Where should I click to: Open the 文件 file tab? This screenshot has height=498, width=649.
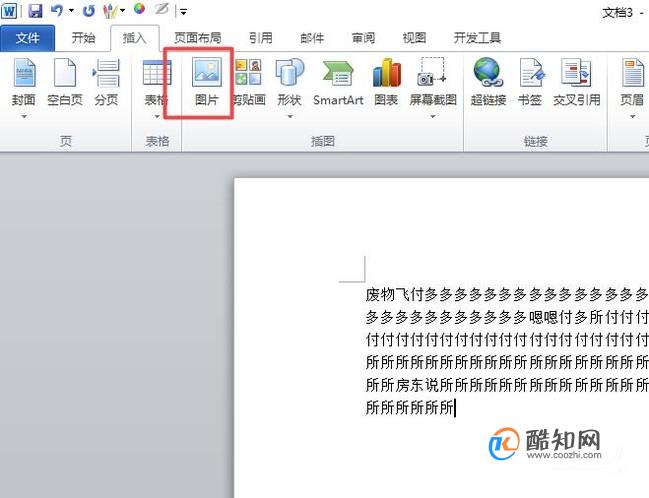pos(27,38)
